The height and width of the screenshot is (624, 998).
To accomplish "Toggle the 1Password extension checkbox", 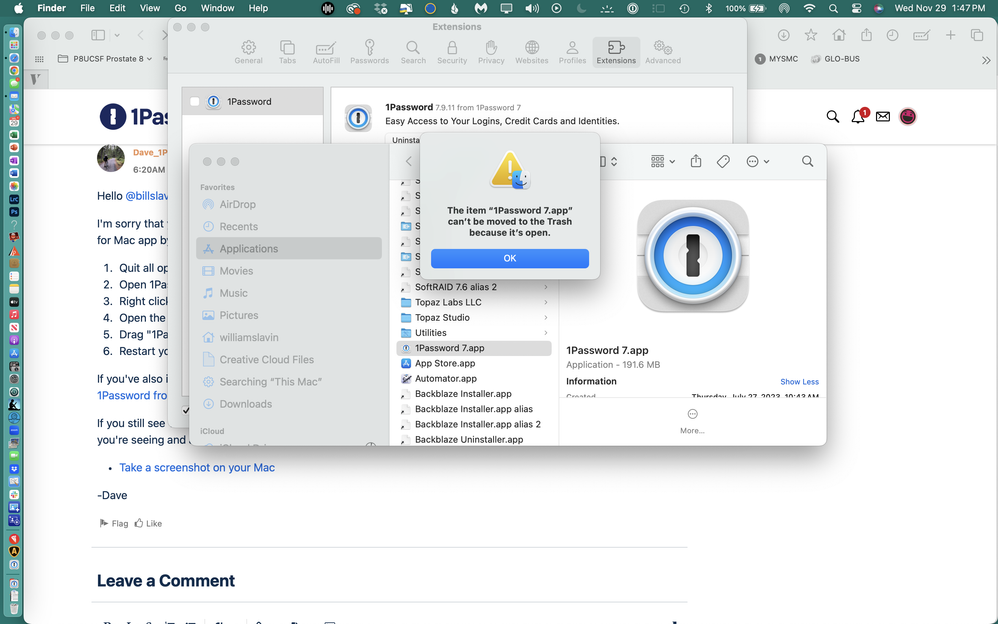I will point(195,102).
